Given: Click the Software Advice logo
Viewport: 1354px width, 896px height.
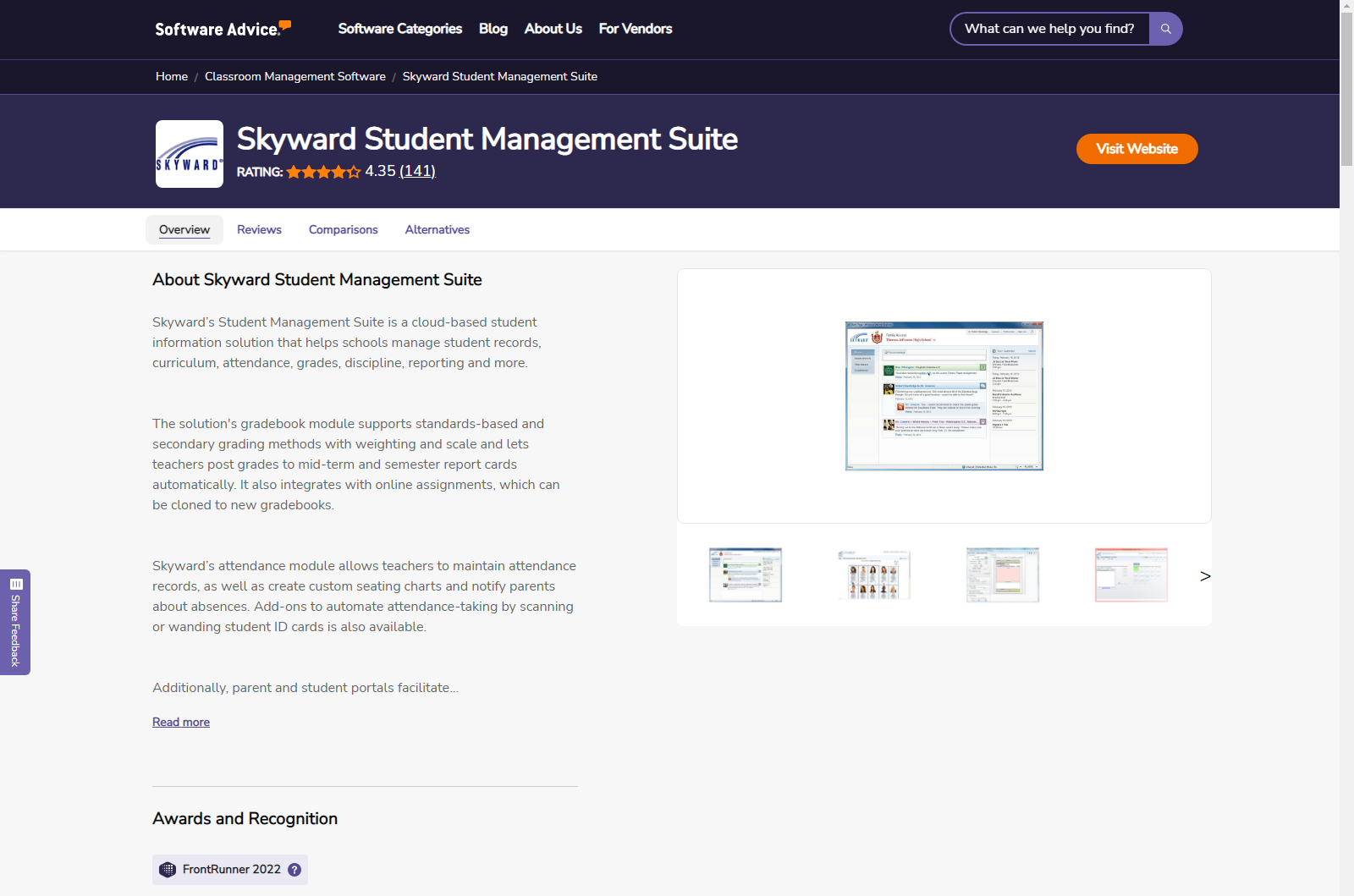Looking at the screenshot, I should click(x=223, y=29).
